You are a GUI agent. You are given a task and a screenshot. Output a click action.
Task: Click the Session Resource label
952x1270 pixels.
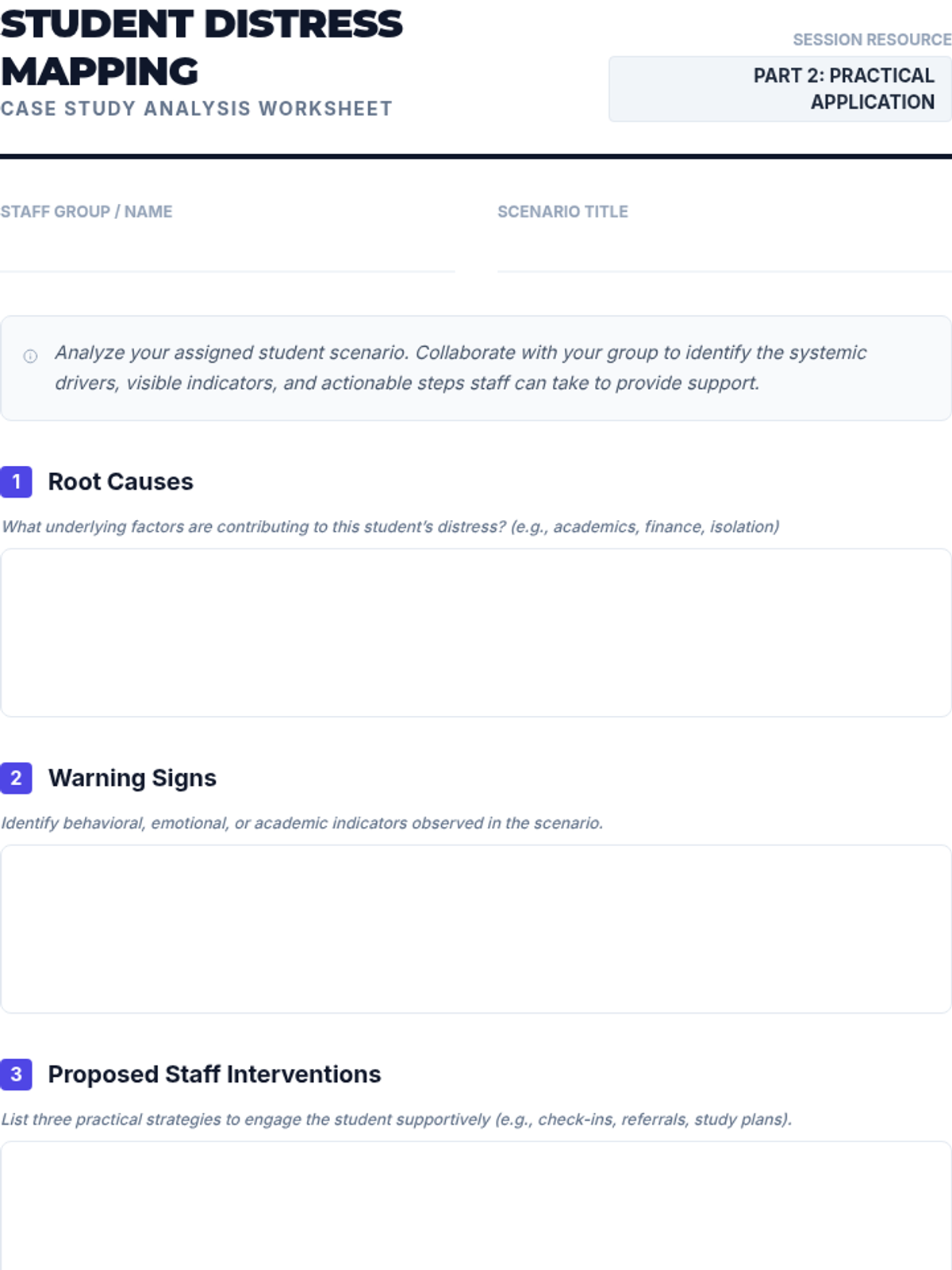coord(871,40)
